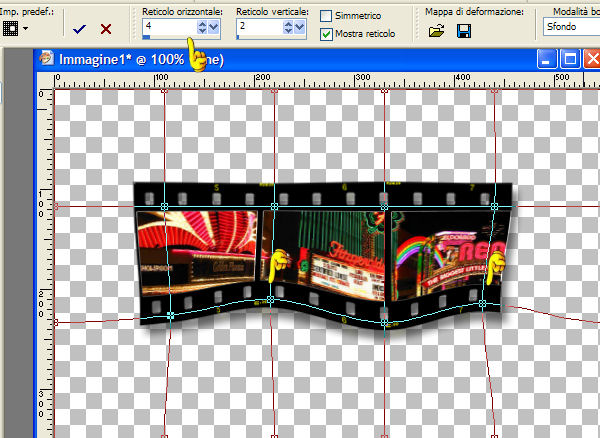This screenshot has height=438, width=600.
Task: Click the lowest cyan mesh node on the film strip
Action: pyautogui.click(x=384, y=323)
